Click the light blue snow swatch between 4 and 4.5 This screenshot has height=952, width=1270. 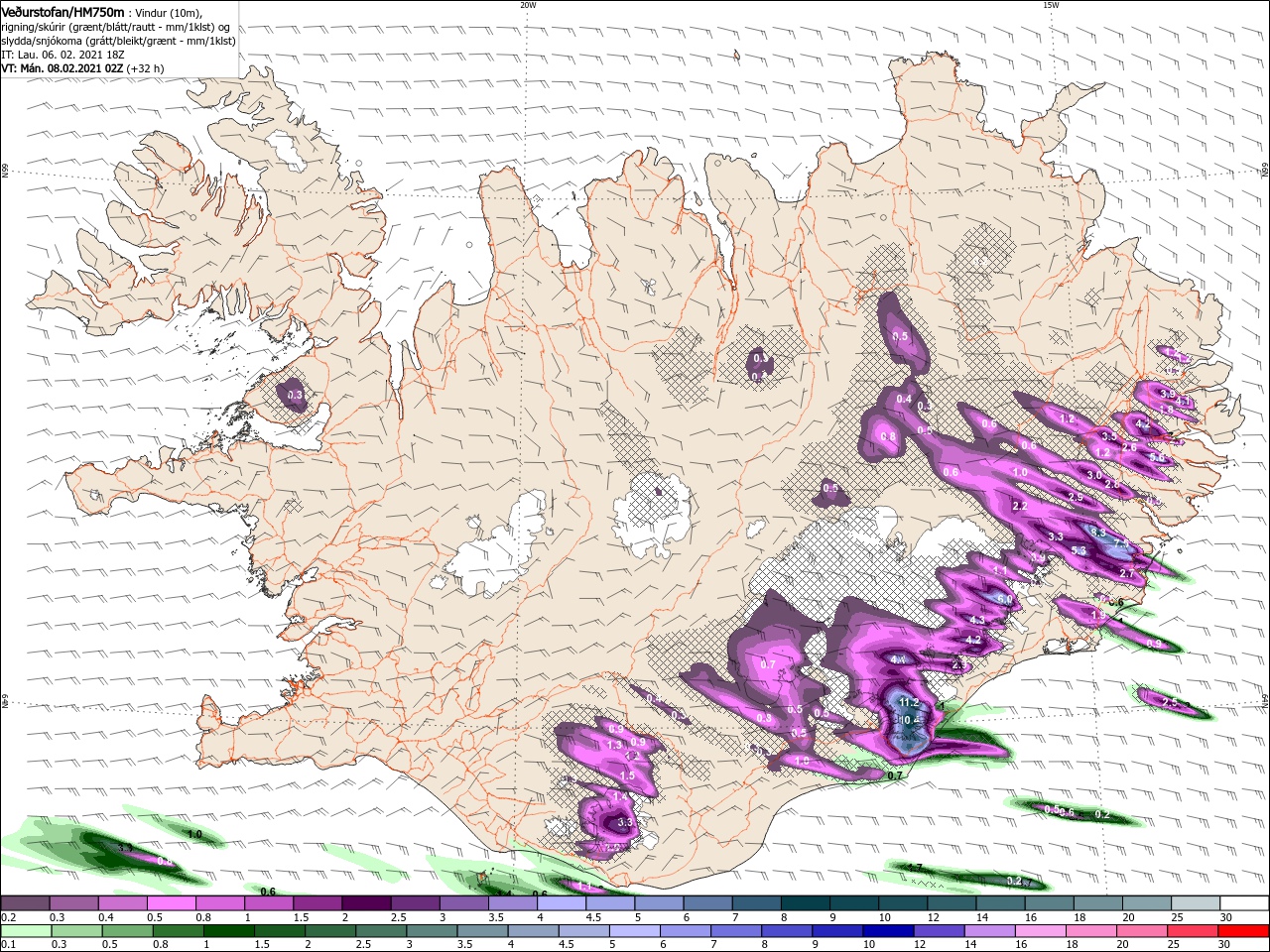pos(562,902)
